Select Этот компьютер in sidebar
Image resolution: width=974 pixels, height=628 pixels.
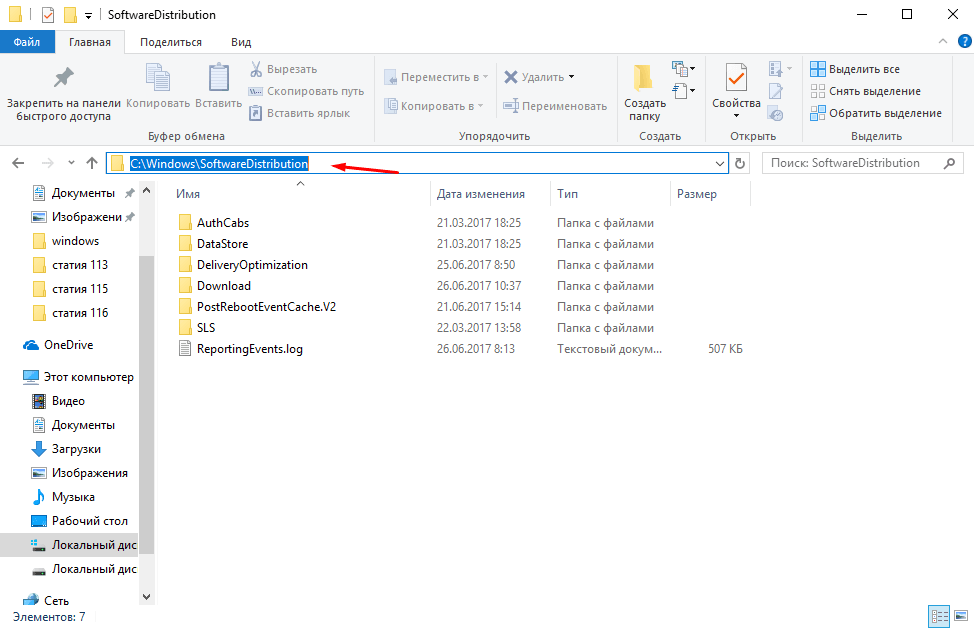coord(88,377)
